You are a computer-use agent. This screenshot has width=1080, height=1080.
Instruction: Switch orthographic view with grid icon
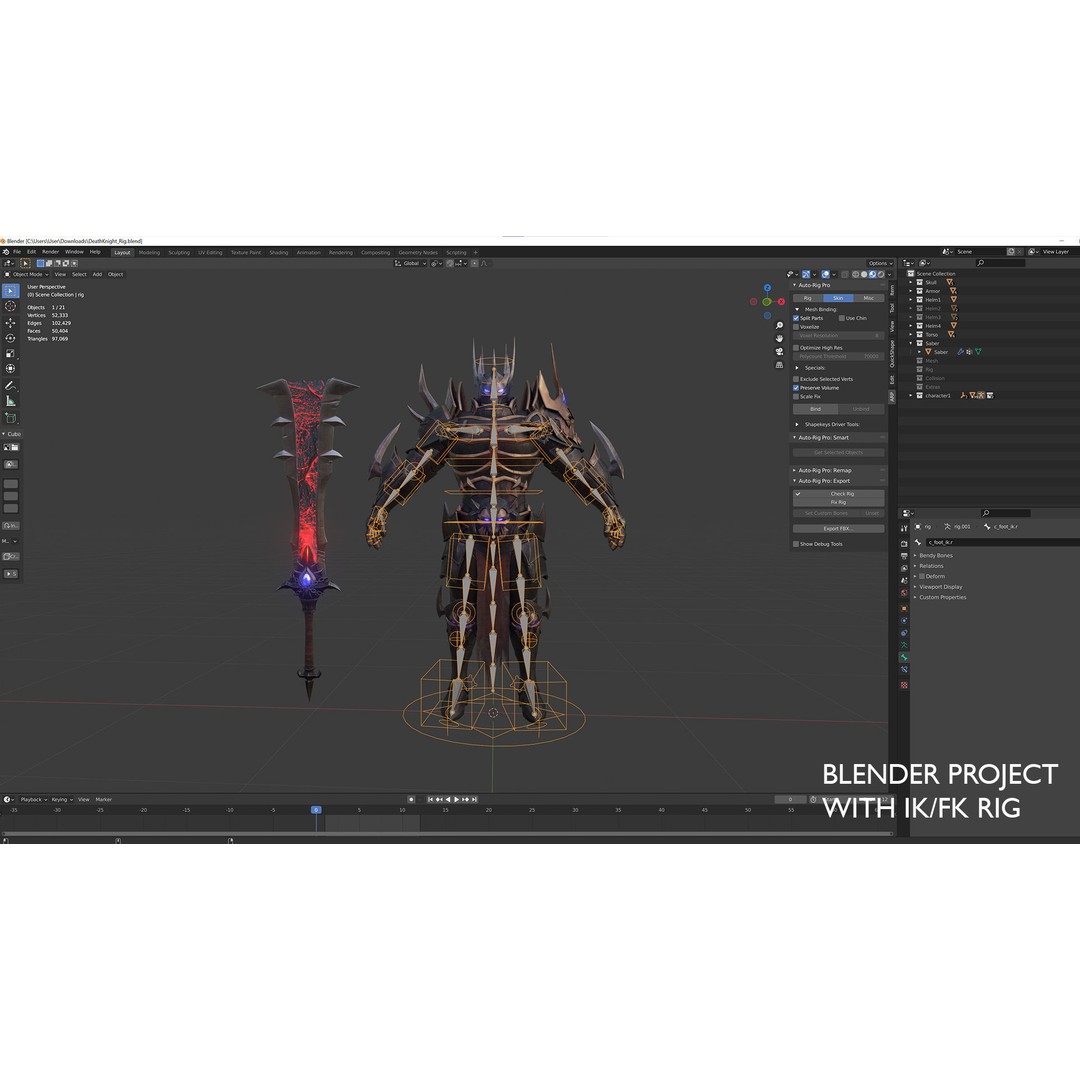tap(779, 365)
